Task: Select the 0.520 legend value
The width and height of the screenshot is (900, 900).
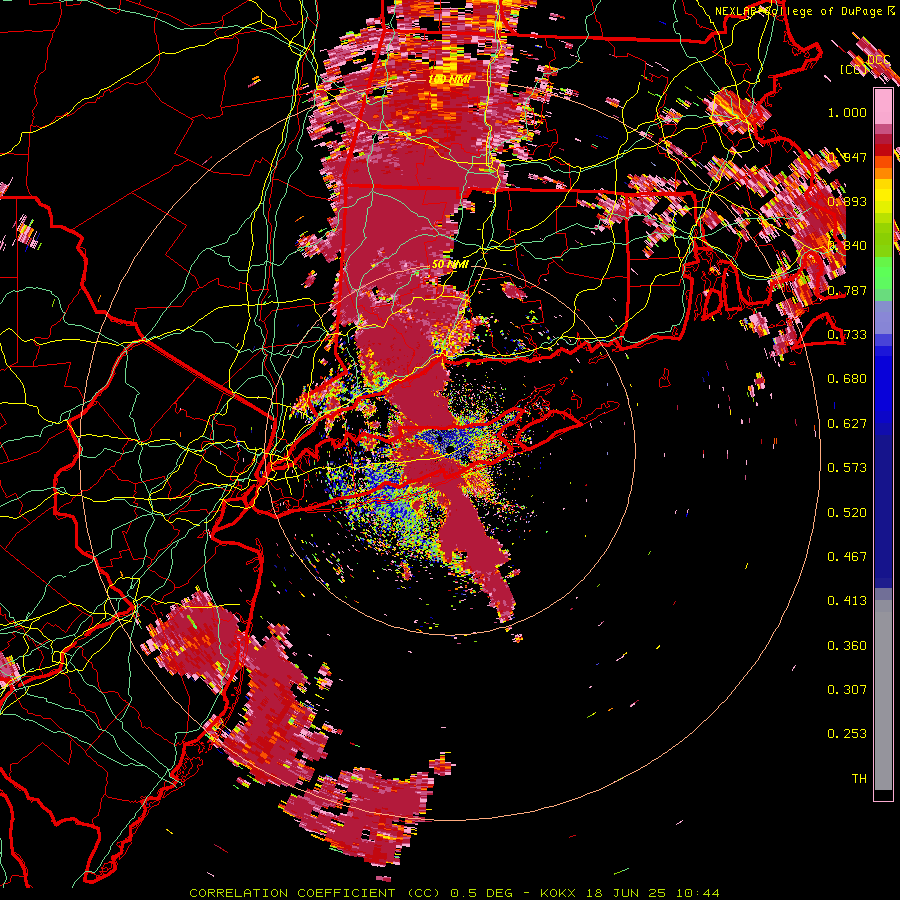Action: (847, 513)
